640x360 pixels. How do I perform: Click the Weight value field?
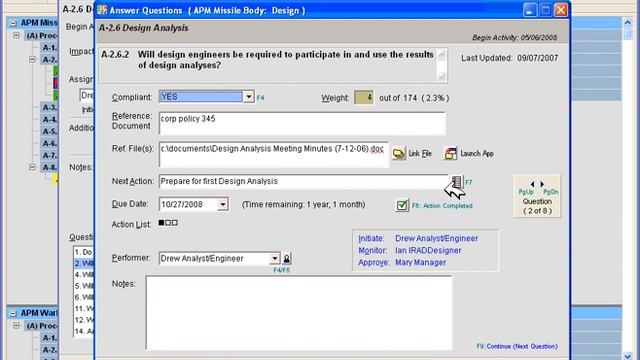[364, 98]
